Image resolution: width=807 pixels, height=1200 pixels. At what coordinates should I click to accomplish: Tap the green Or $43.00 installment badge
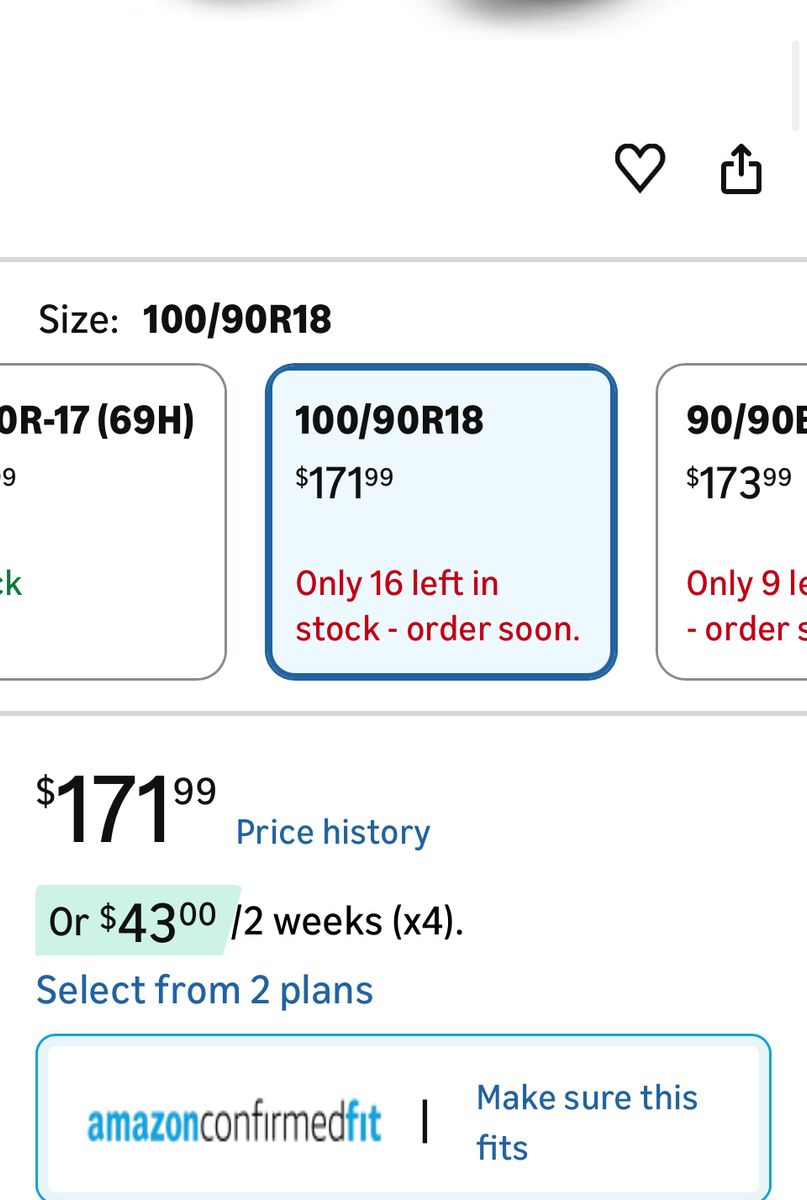coord(135,920)
